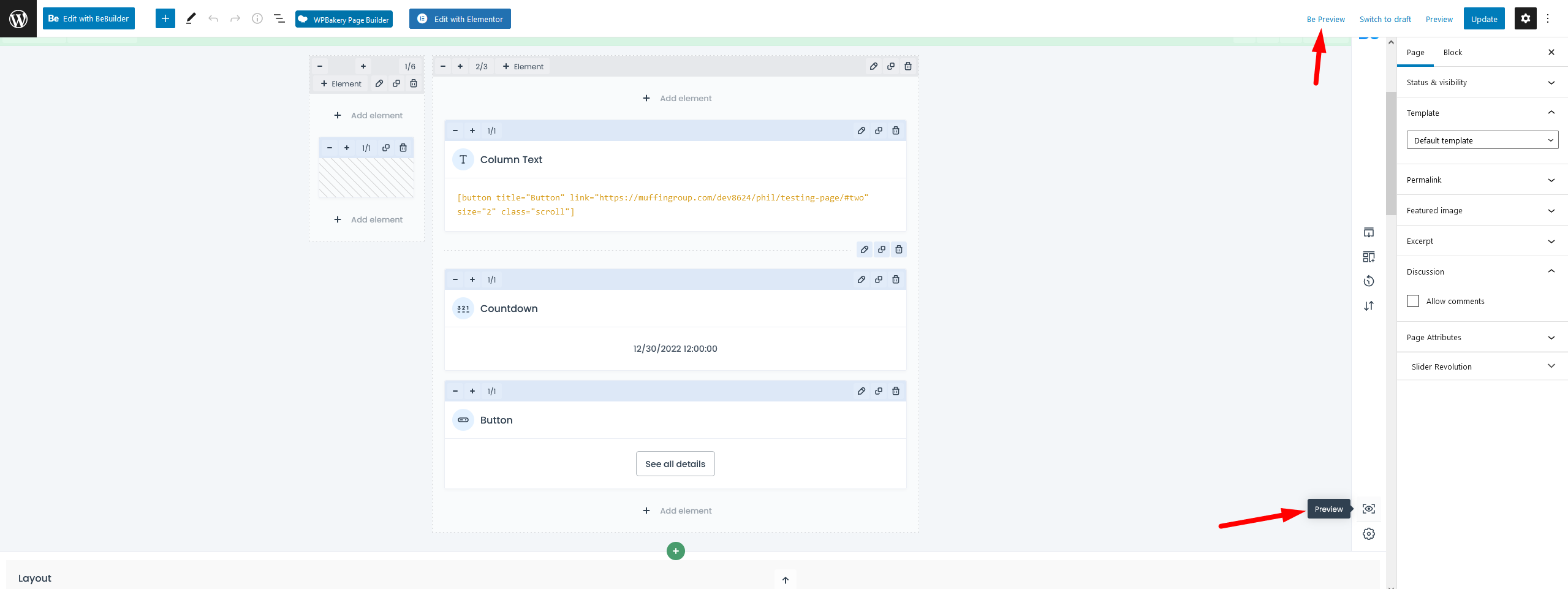This screenshot has width=1568, height=589.
Task: Select the pencil Tools icon
Action: (x=191, y=18)
